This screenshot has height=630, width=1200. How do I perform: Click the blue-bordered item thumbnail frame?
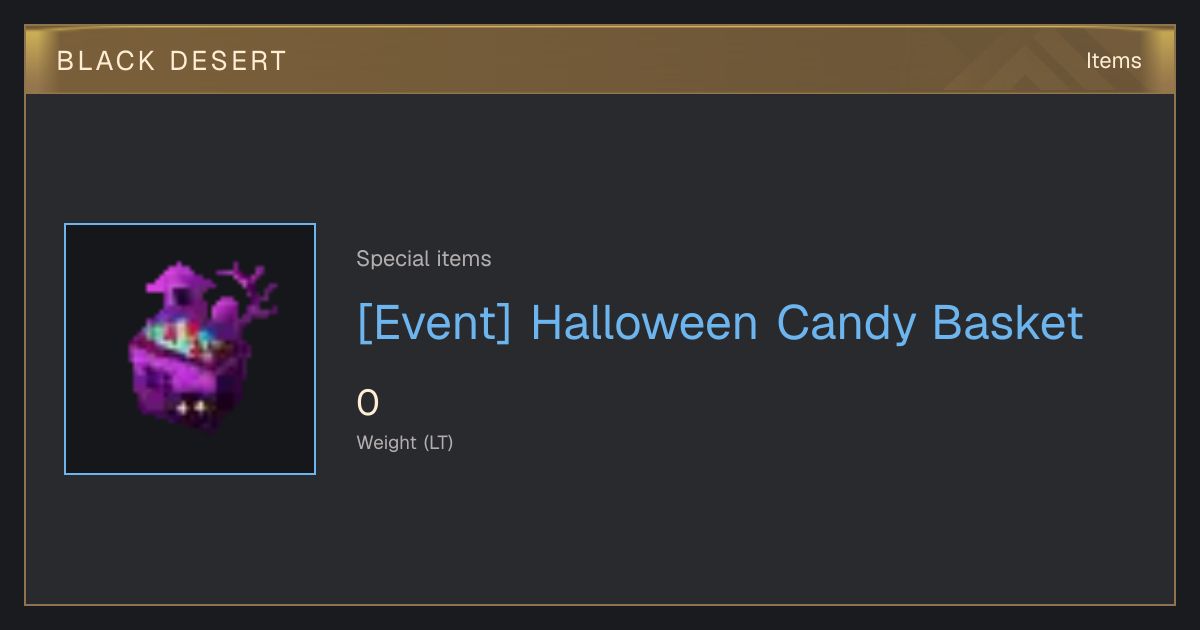190,349
